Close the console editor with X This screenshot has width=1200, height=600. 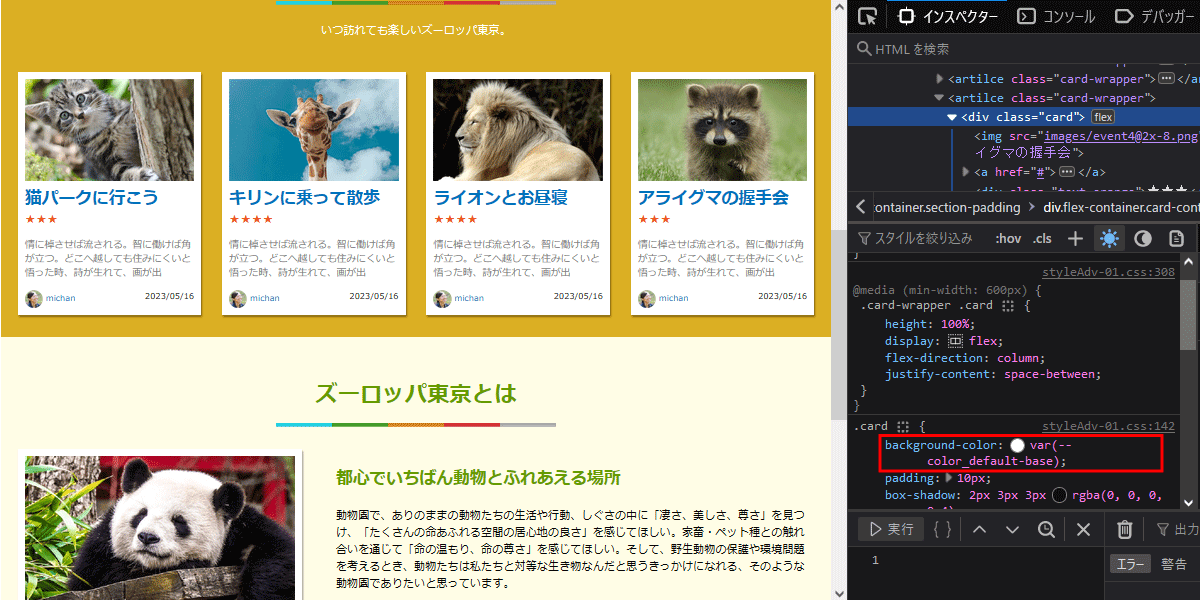click(x=1083, y=529)
